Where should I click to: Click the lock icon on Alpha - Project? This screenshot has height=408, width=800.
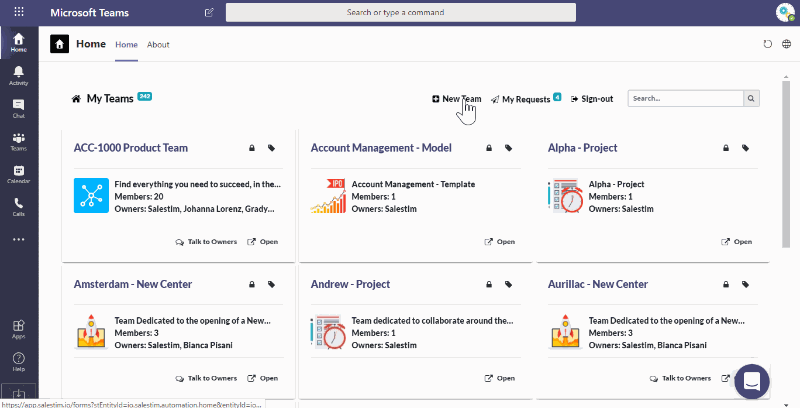[x=726, y=148]
